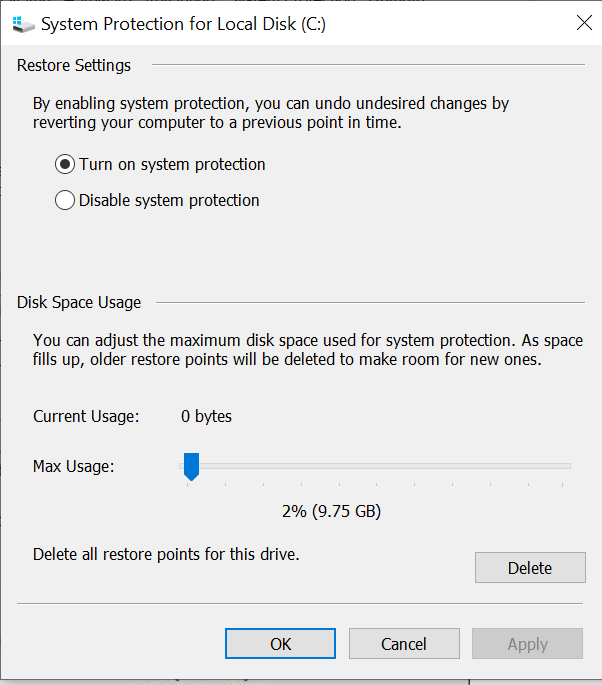Select the Turn on system protection radio button
This screenshot has height=685, width=602.
tap(65, 164)
